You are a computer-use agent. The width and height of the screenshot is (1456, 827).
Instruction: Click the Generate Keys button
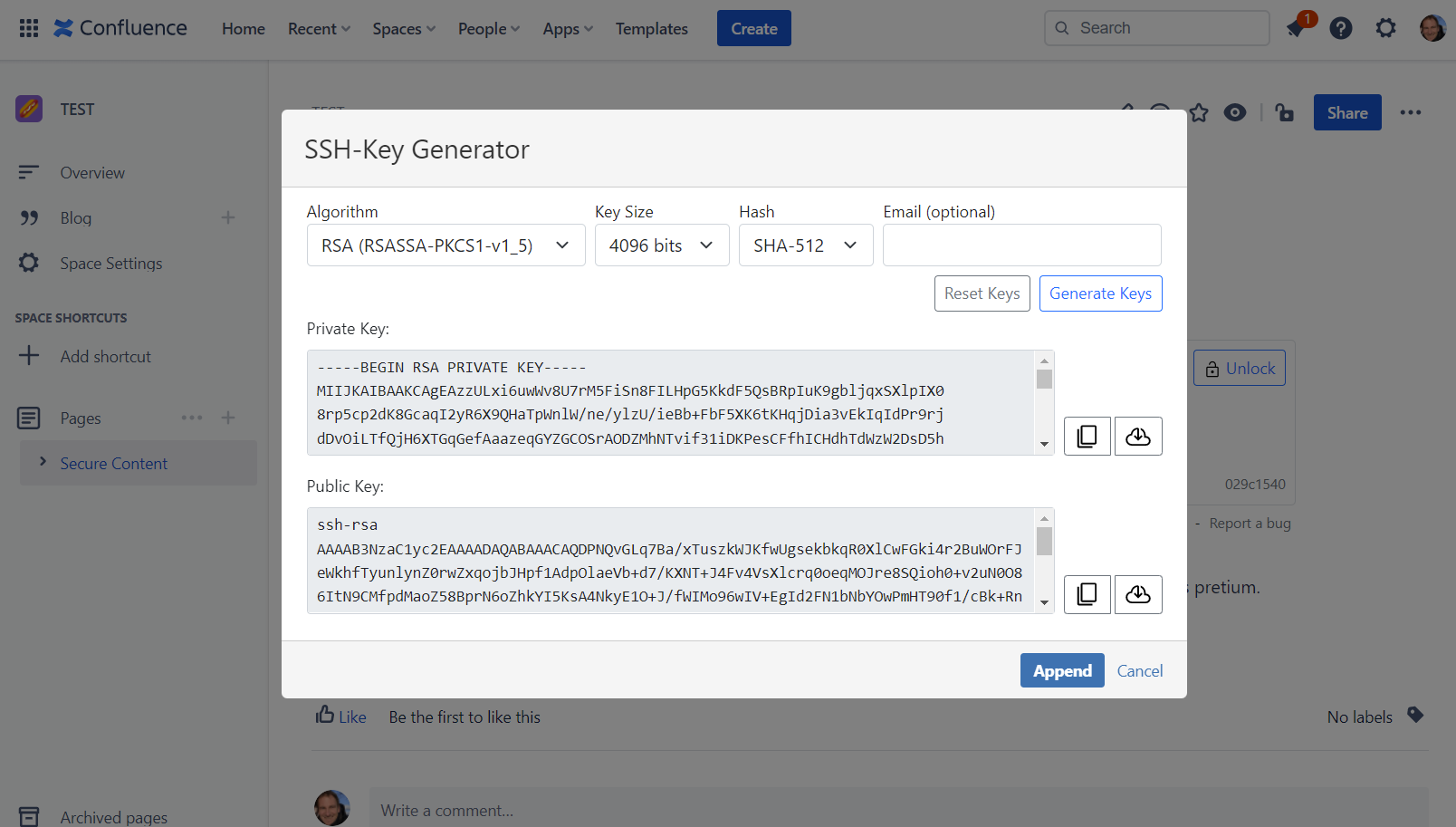click(x=1100, y=293)
